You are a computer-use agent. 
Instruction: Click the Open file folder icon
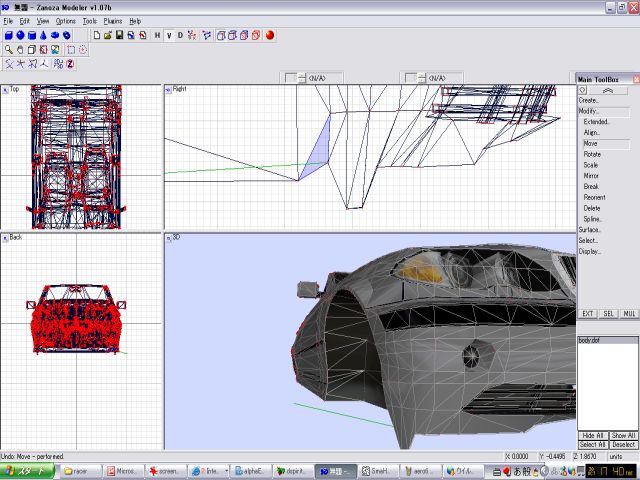(x=107, y=35)
